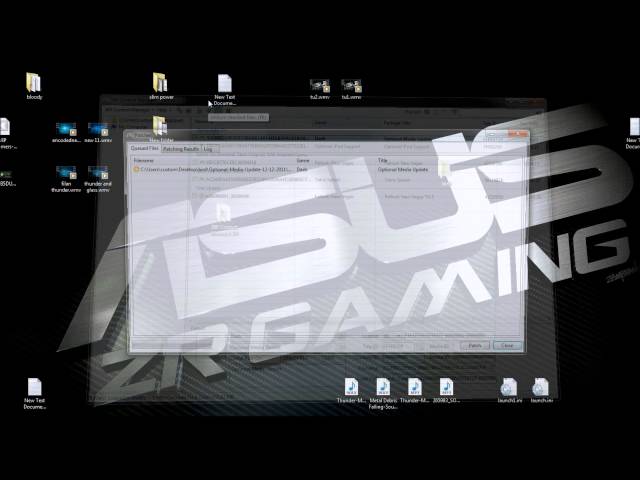Image resolution: width=640 pixels, height=480 pixels.
Task: Click 'Dawn' in the Game column
Action: (302, 169)
